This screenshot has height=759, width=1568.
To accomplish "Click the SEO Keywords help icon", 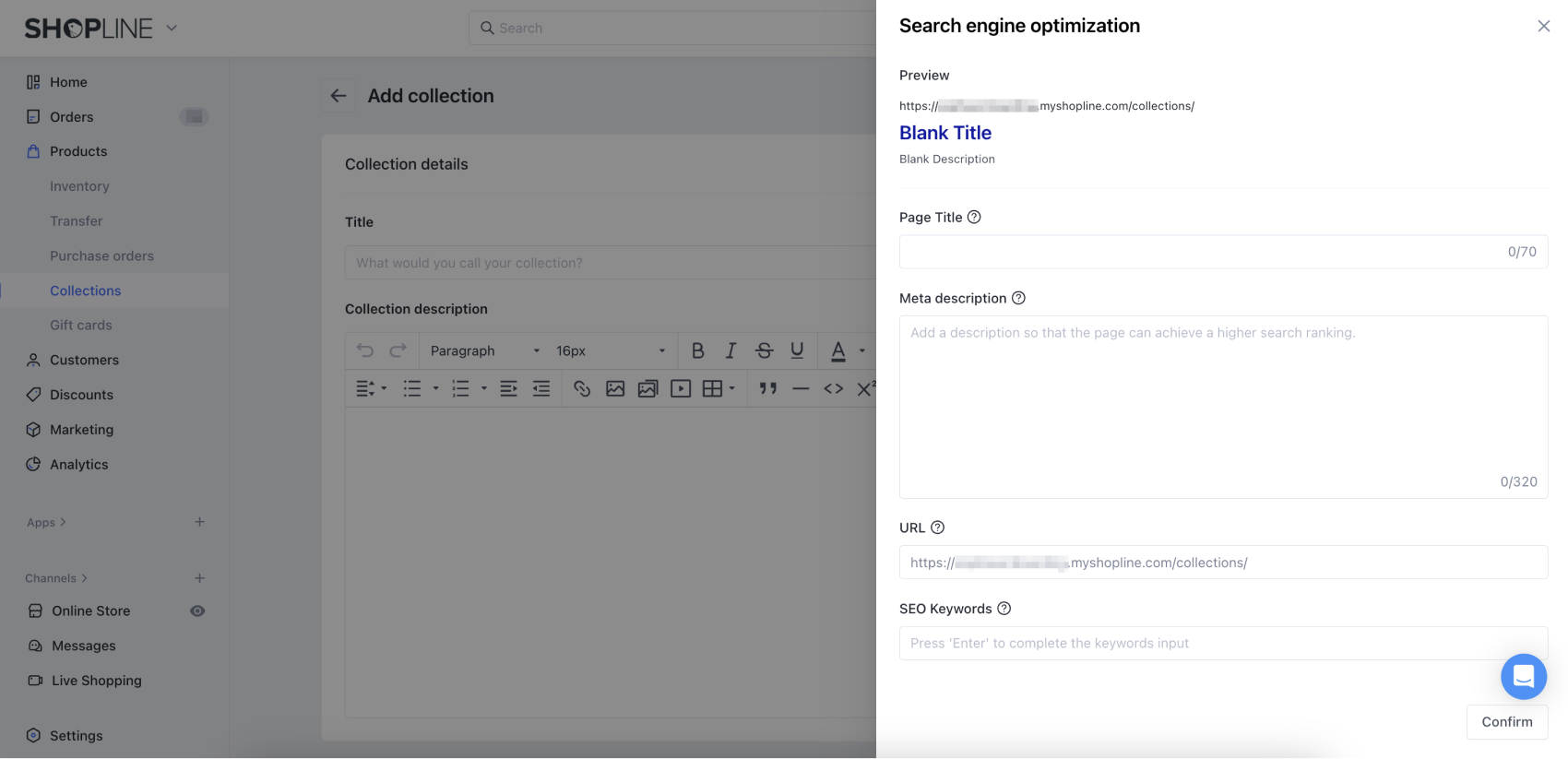I will [x=1004, y=609].
